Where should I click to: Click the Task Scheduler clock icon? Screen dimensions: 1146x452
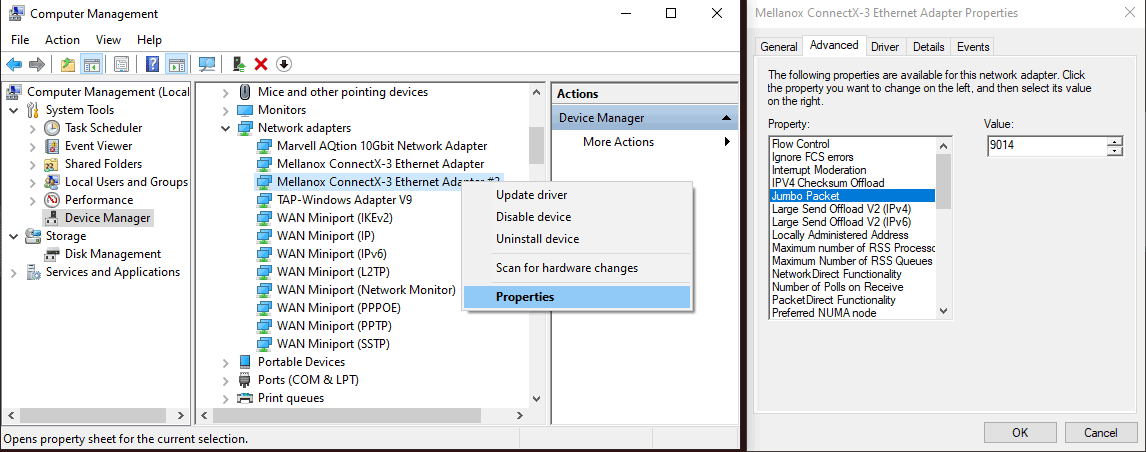coord(52,127)
